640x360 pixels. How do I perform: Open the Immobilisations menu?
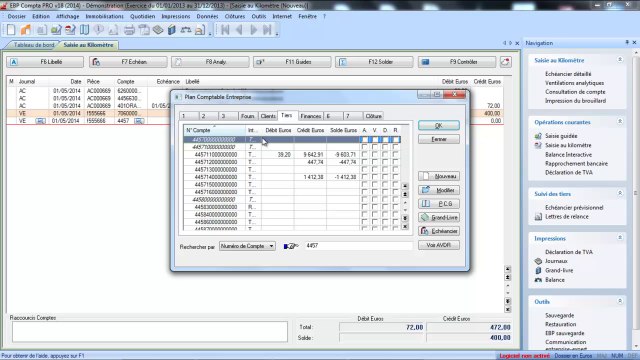coord(104,16)
